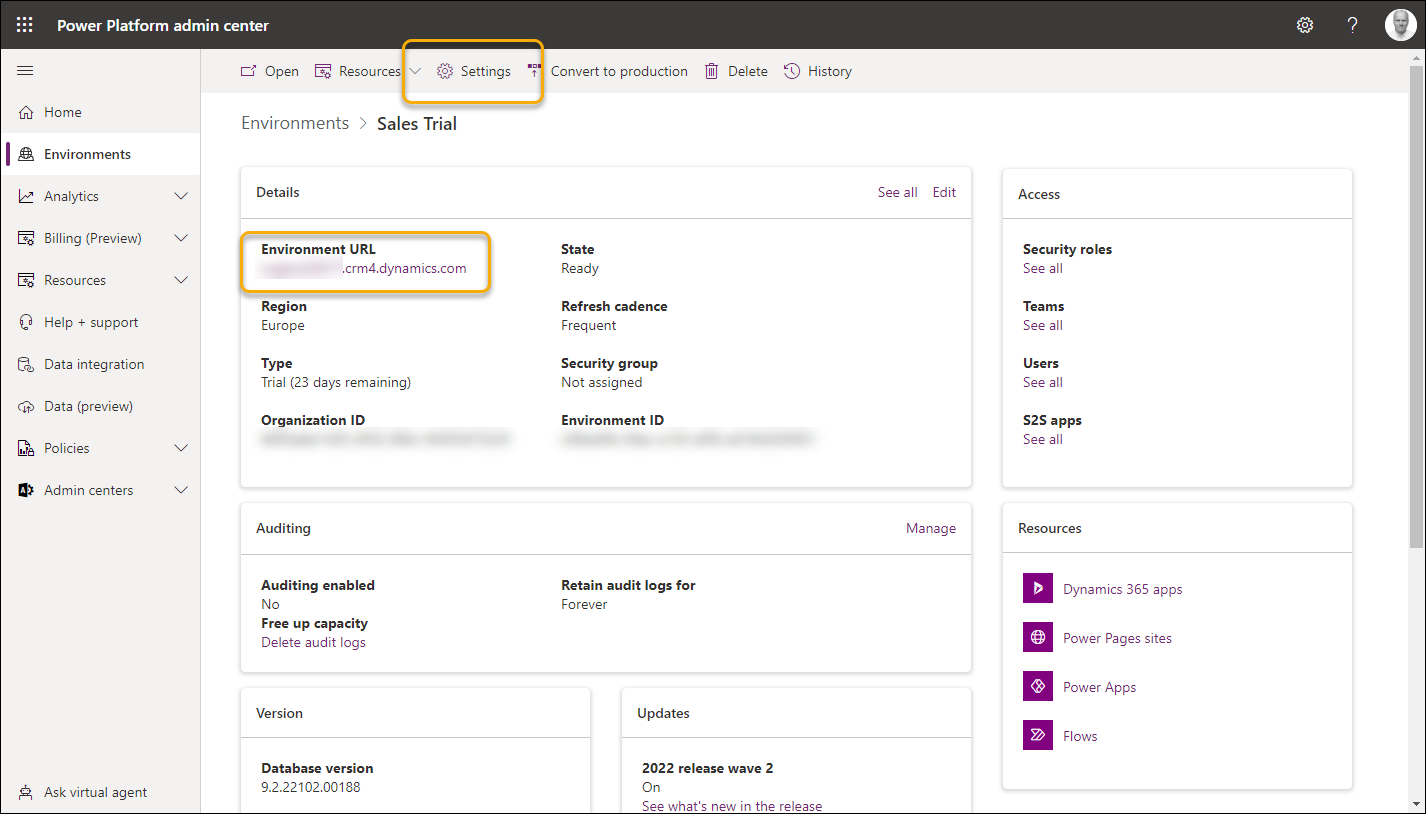Go to Home in the sidebar
This screenshot has width=1426, height=814.
[x=100, y=112]
